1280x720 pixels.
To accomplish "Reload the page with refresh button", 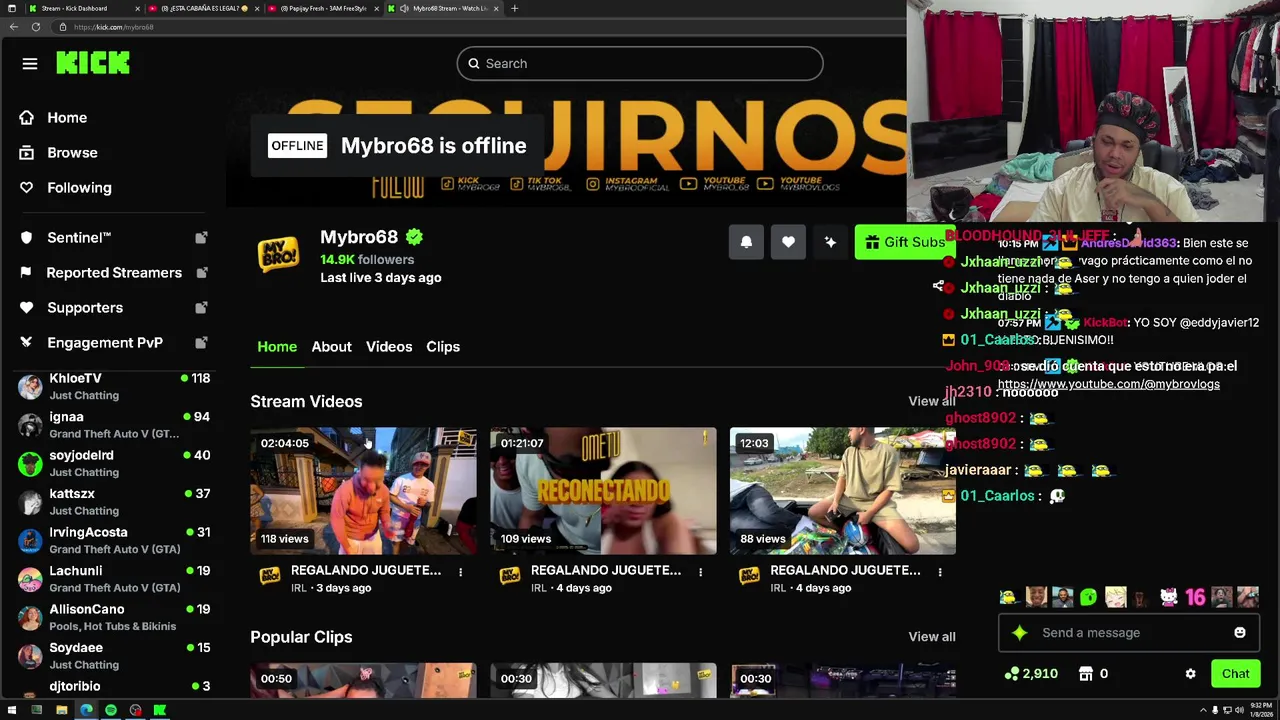I will coord(36,27).
